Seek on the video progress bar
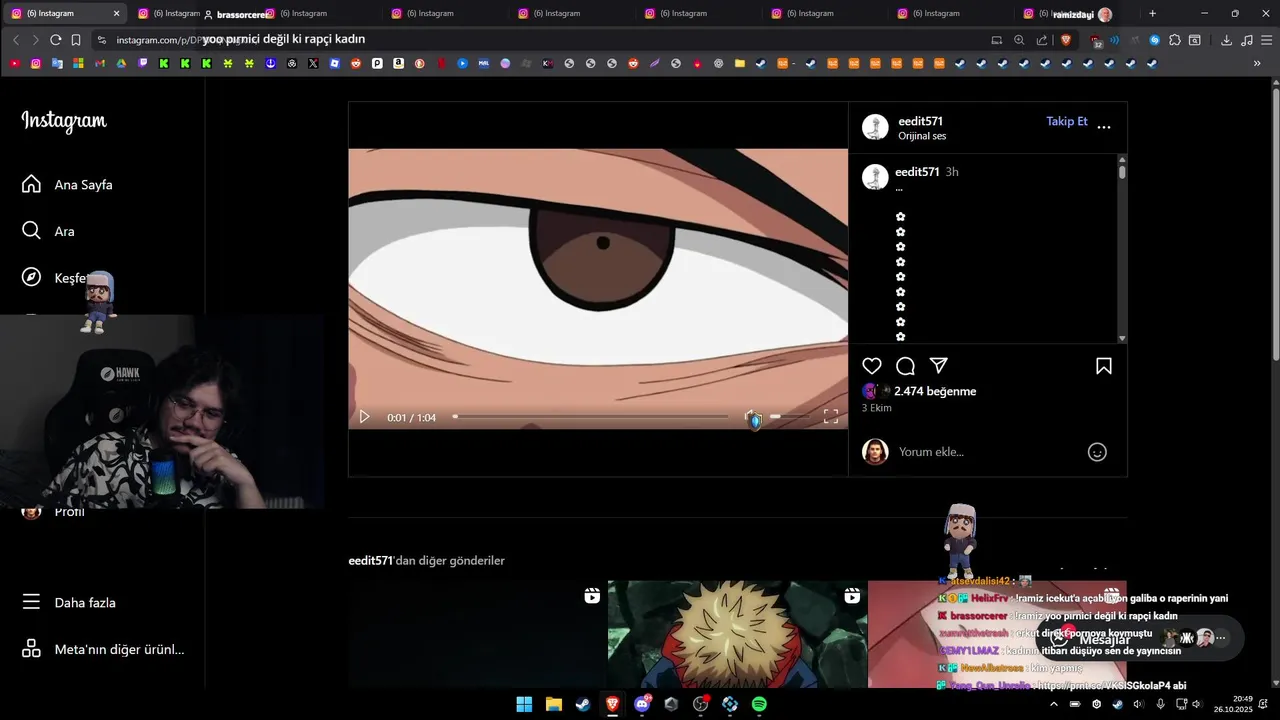This screenshot has height=720, width=1280. 590,417
